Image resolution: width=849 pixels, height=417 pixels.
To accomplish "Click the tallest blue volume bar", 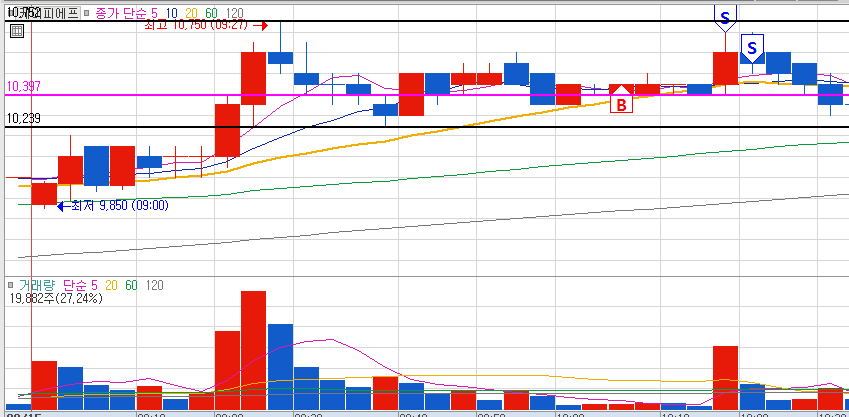I will coord(280,367).
